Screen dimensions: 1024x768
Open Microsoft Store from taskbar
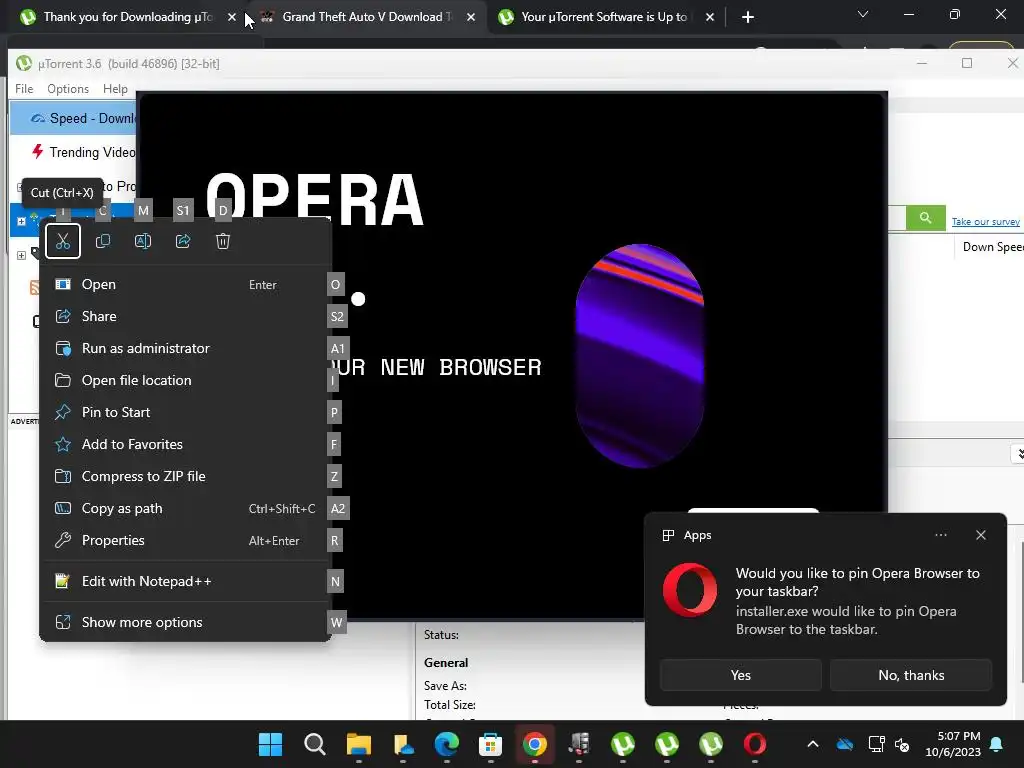(490, 744)
